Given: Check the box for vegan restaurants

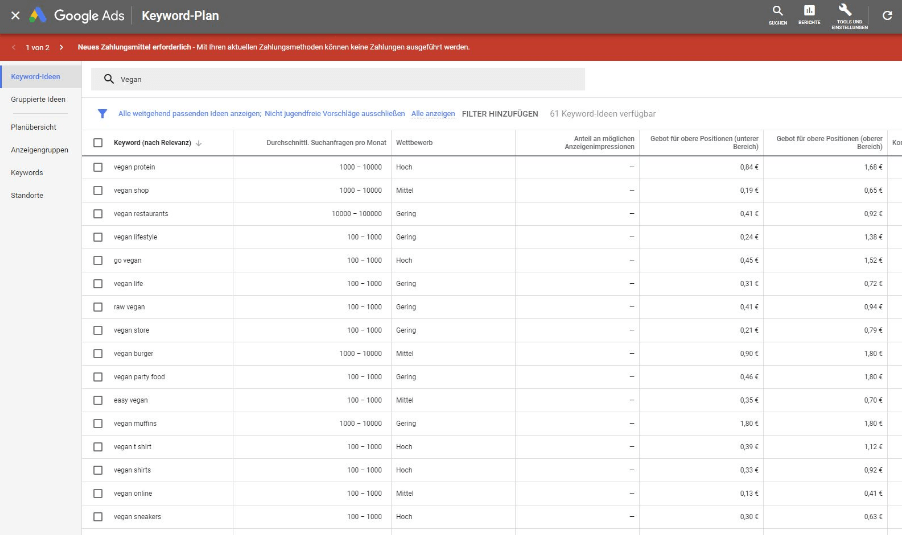Looking at the screenshot, I should [x=98, y=213].
